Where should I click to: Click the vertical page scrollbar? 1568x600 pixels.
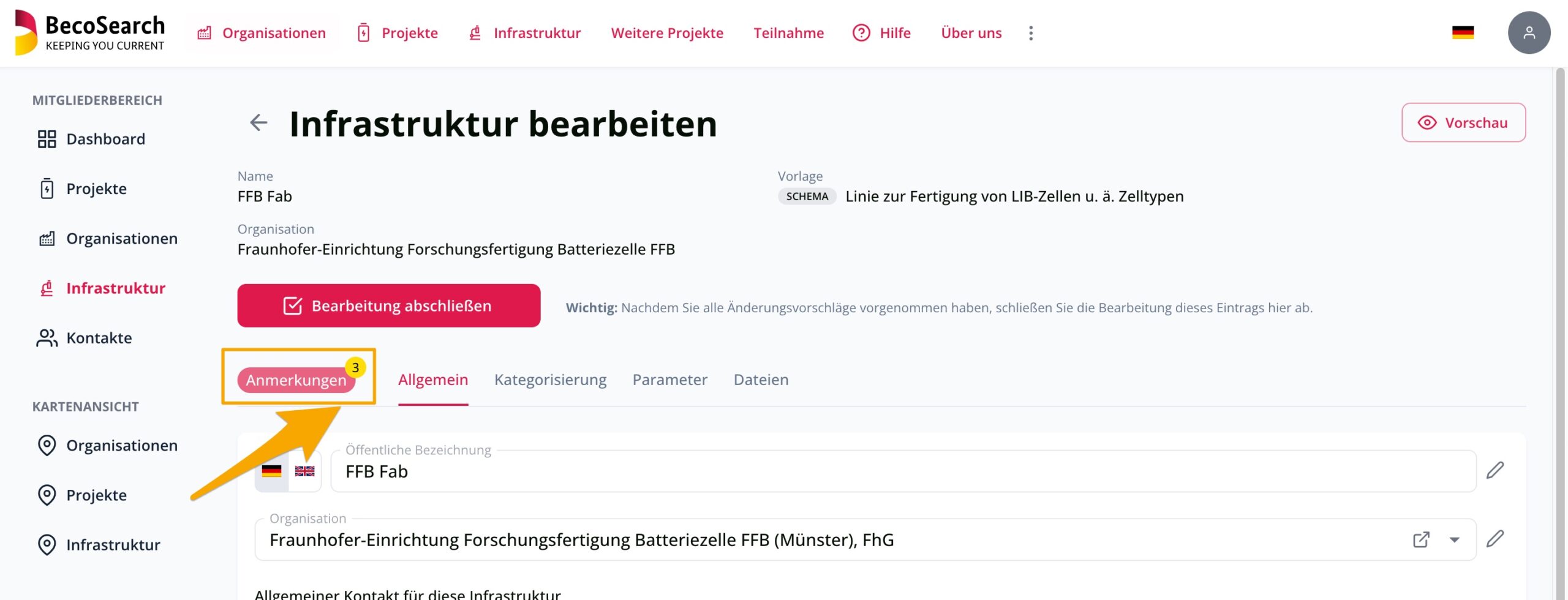(1559, 334)
